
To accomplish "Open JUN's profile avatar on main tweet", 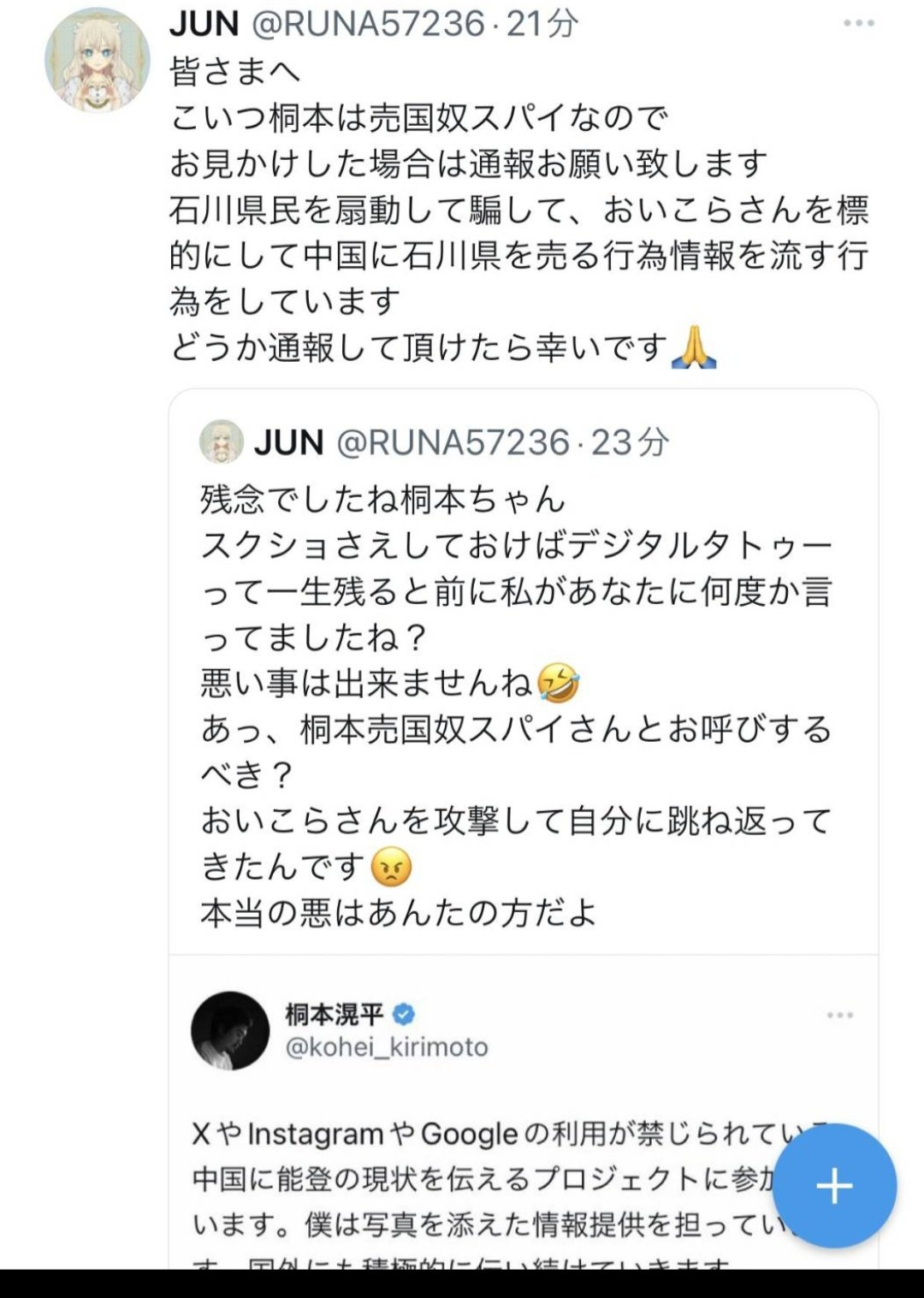I will point(97,60).
